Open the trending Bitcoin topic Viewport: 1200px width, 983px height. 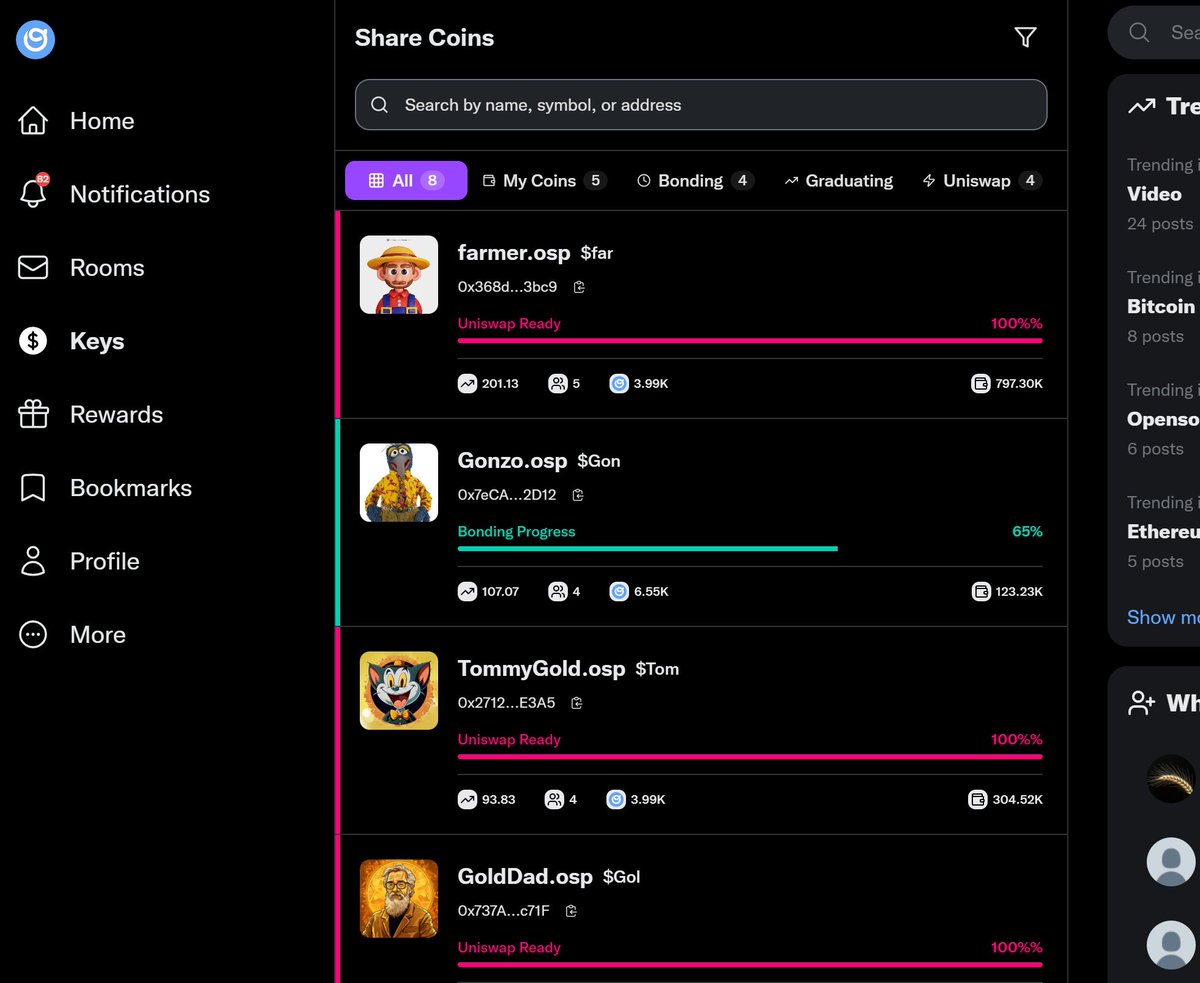pos(1160,306)
